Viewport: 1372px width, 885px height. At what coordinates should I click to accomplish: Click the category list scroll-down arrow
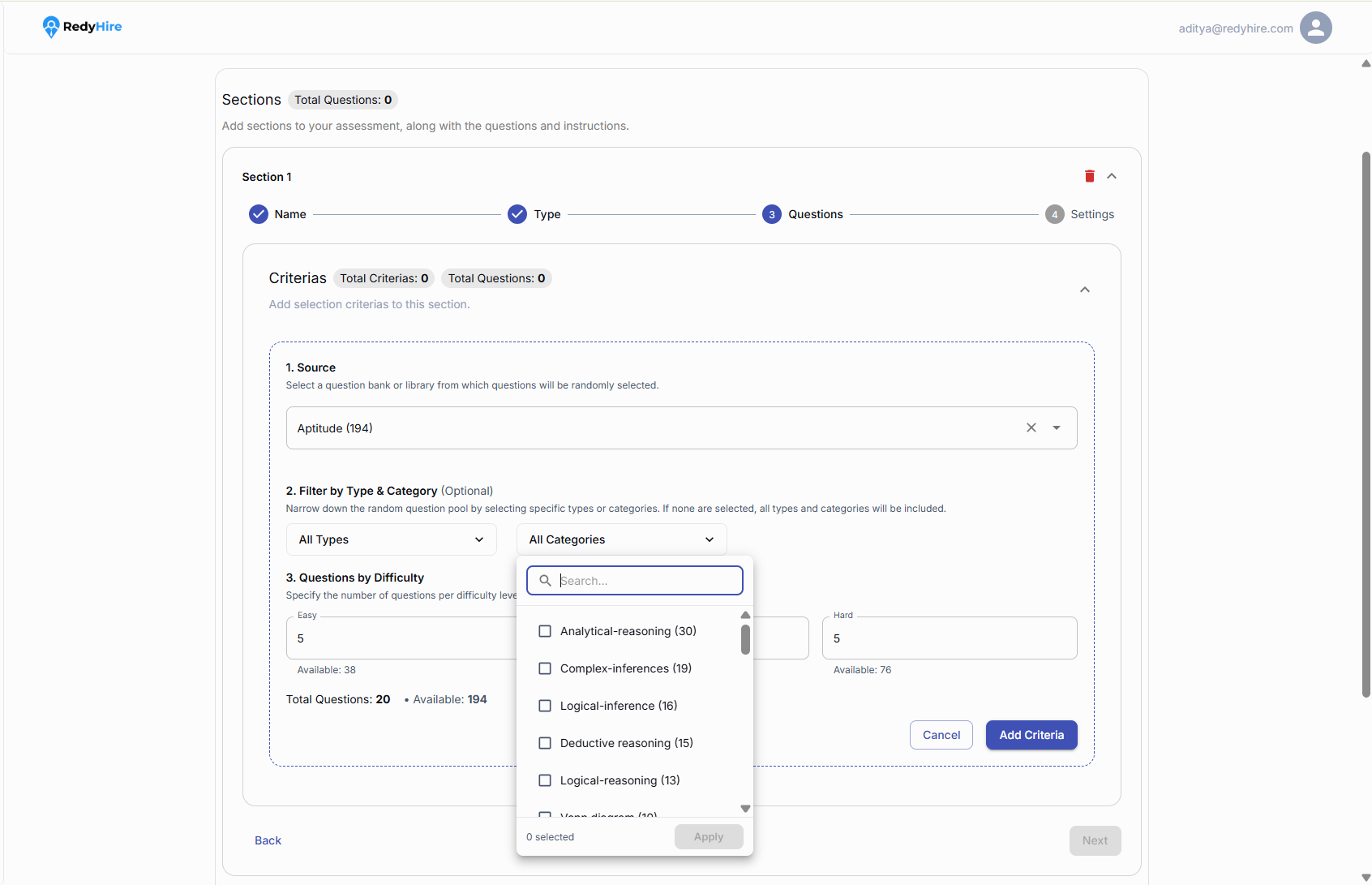tap(745, 809)
